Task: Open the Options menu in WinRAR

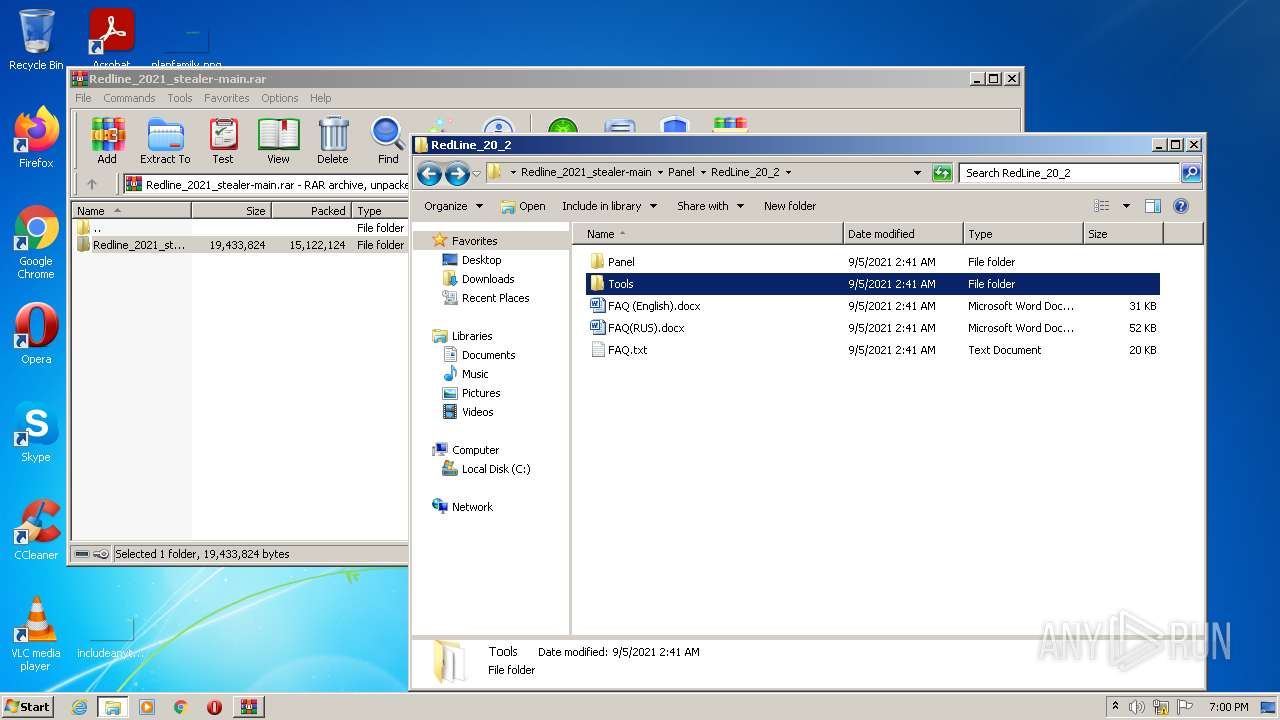Action: tap(280, 98)
